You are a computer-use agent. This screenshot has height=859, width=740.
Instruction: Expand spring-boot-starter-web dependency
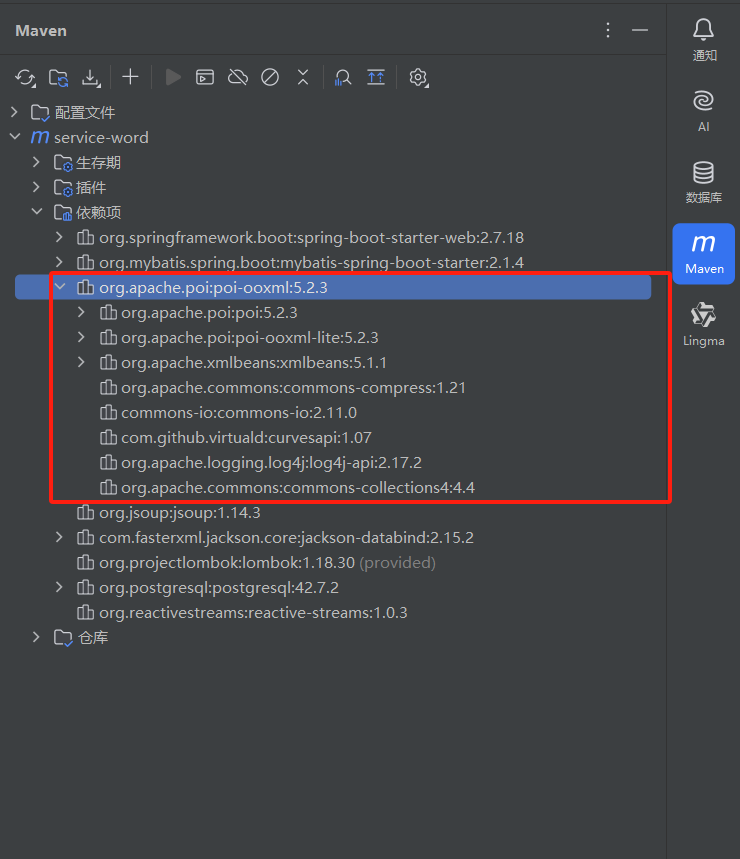(x=59, y=237)
